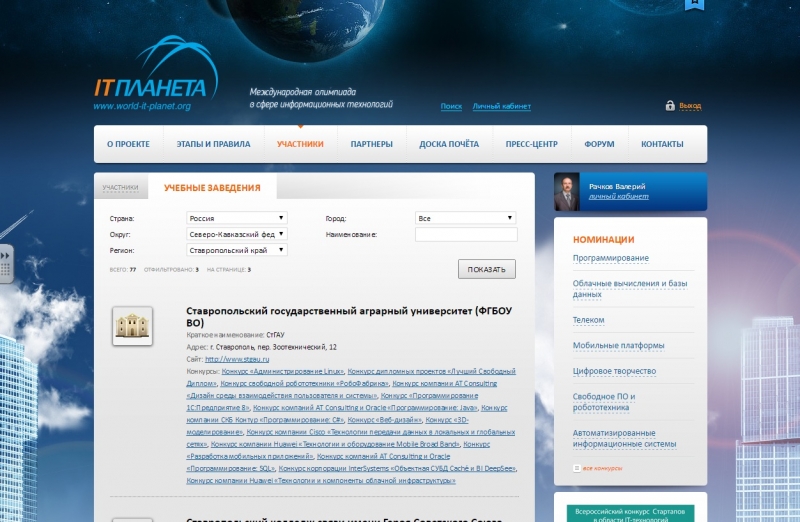800x522 pixels.
Task: Click the Наименование text field
Action: point(466,234)
